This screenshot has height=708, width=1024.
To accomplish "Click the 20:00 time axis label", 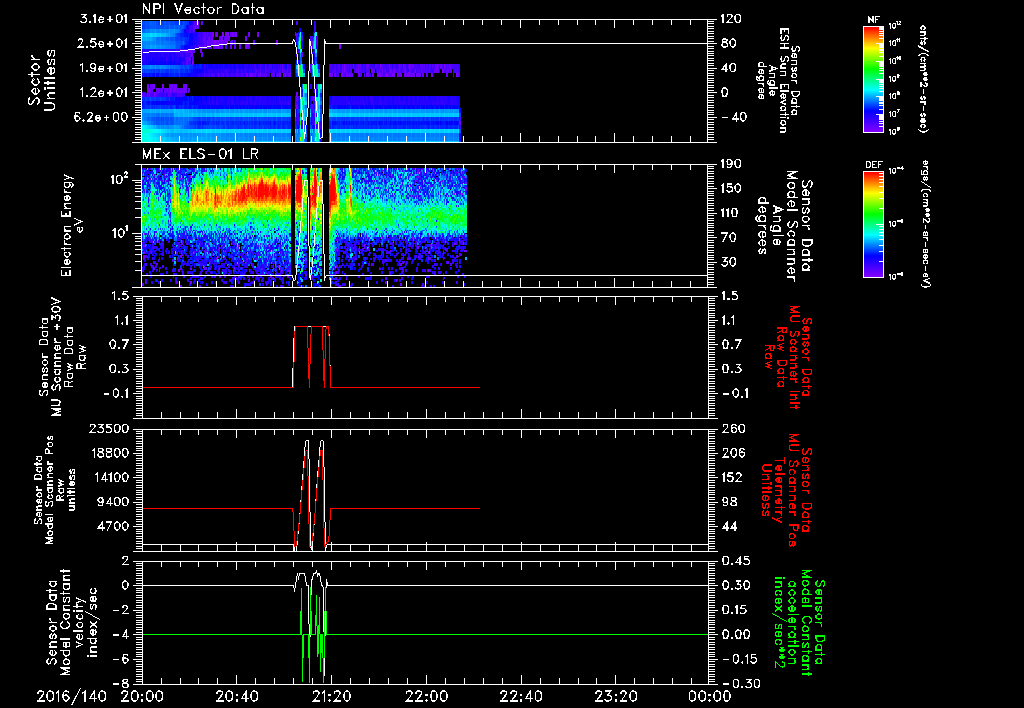I will coord(142,696).
